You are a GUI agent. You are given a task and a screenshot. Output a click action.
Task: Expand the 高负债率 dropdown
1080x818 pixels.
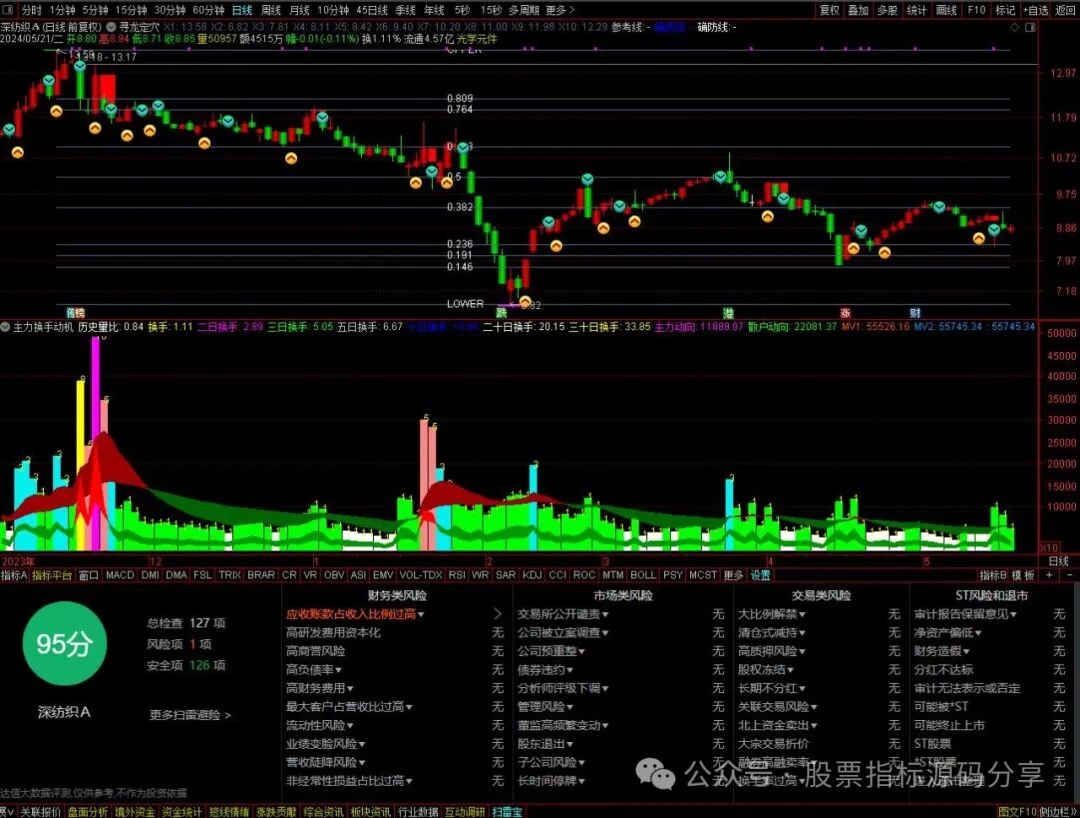[x=313, y=669]
